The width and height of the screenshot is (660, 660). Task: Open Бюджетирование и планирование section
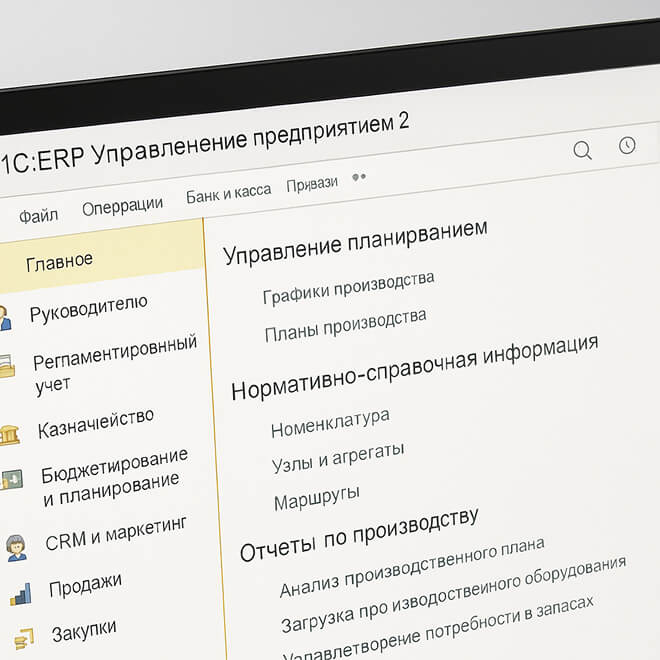[x=114, y=476]
